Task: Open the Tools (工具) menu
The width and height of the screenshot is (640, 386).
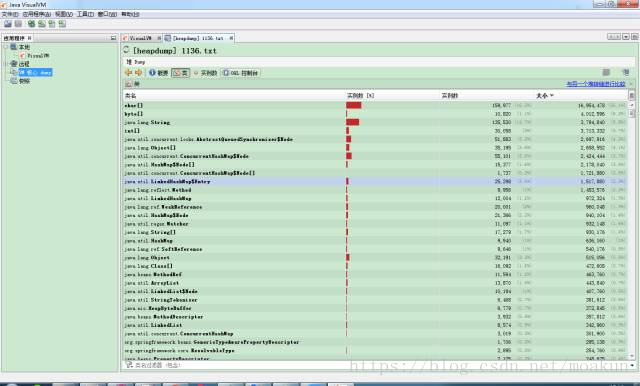Action: click(x=85, y=14)
